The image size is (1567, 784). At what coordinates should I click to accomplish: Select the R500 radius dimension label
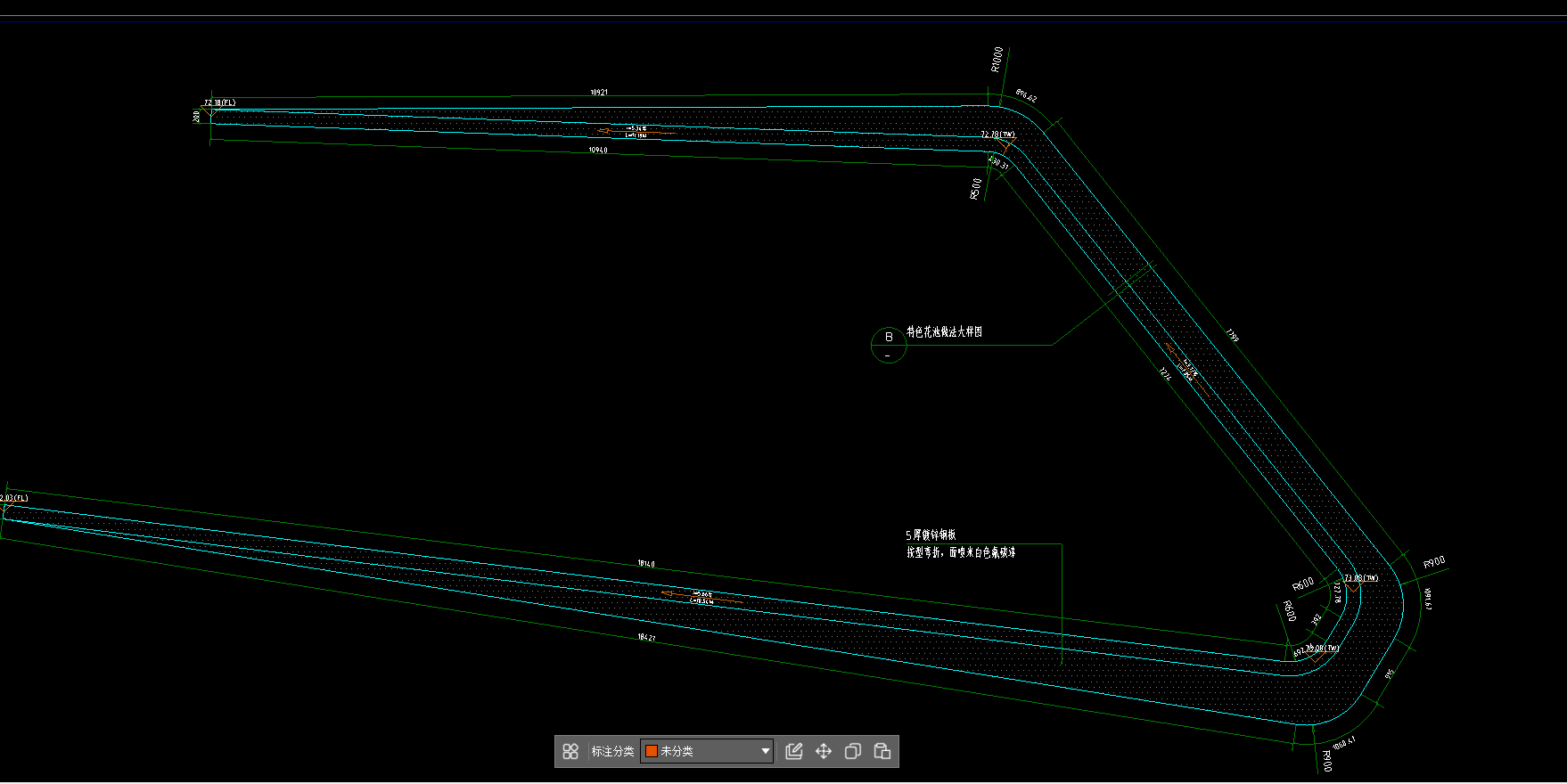tap(976, 189)
